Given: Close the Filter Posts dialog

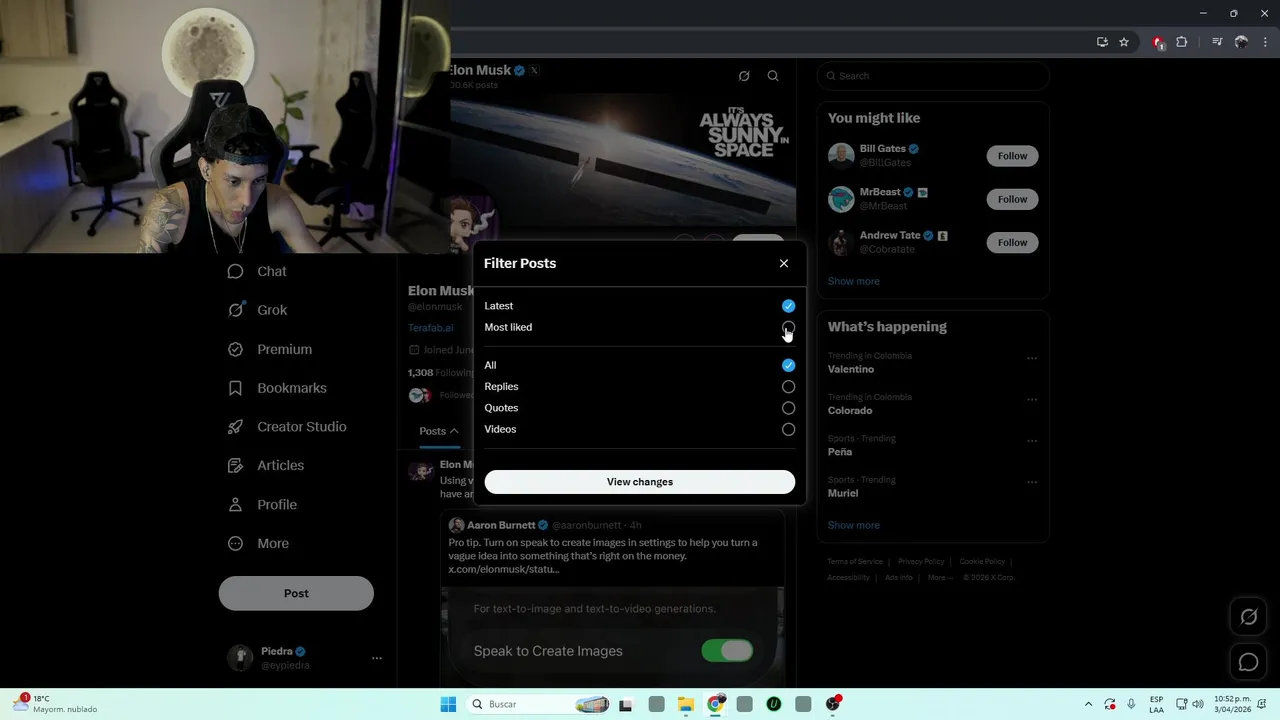Looking at the screenshot, I should pyautogui.click(x=784, y=263).
